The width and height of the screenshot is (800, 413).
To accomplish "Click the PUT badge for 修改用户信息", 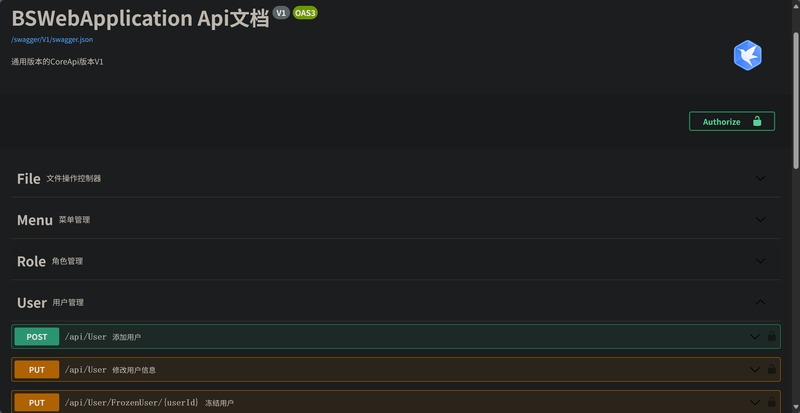I will [37, 370].
